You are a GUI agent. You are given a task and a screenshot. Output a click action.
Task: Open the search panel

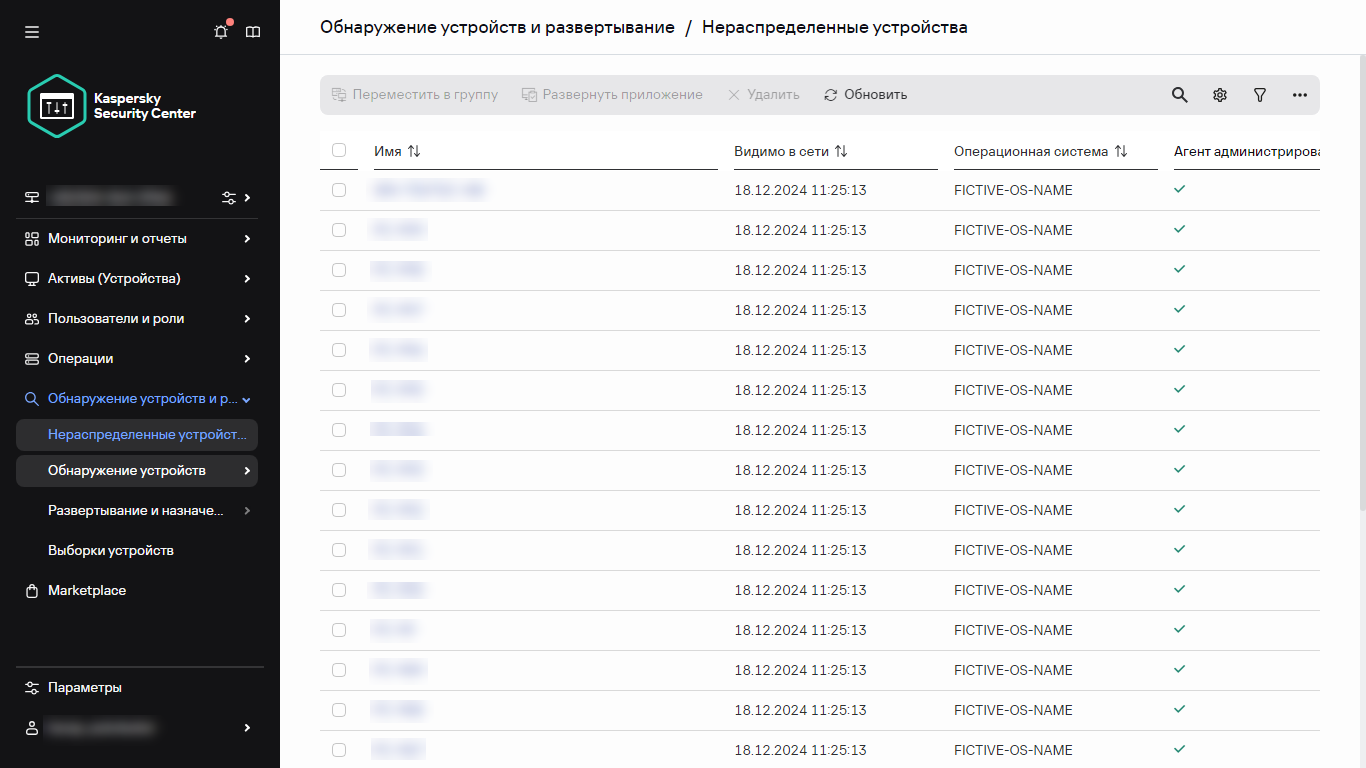[x=1179, y=94]
